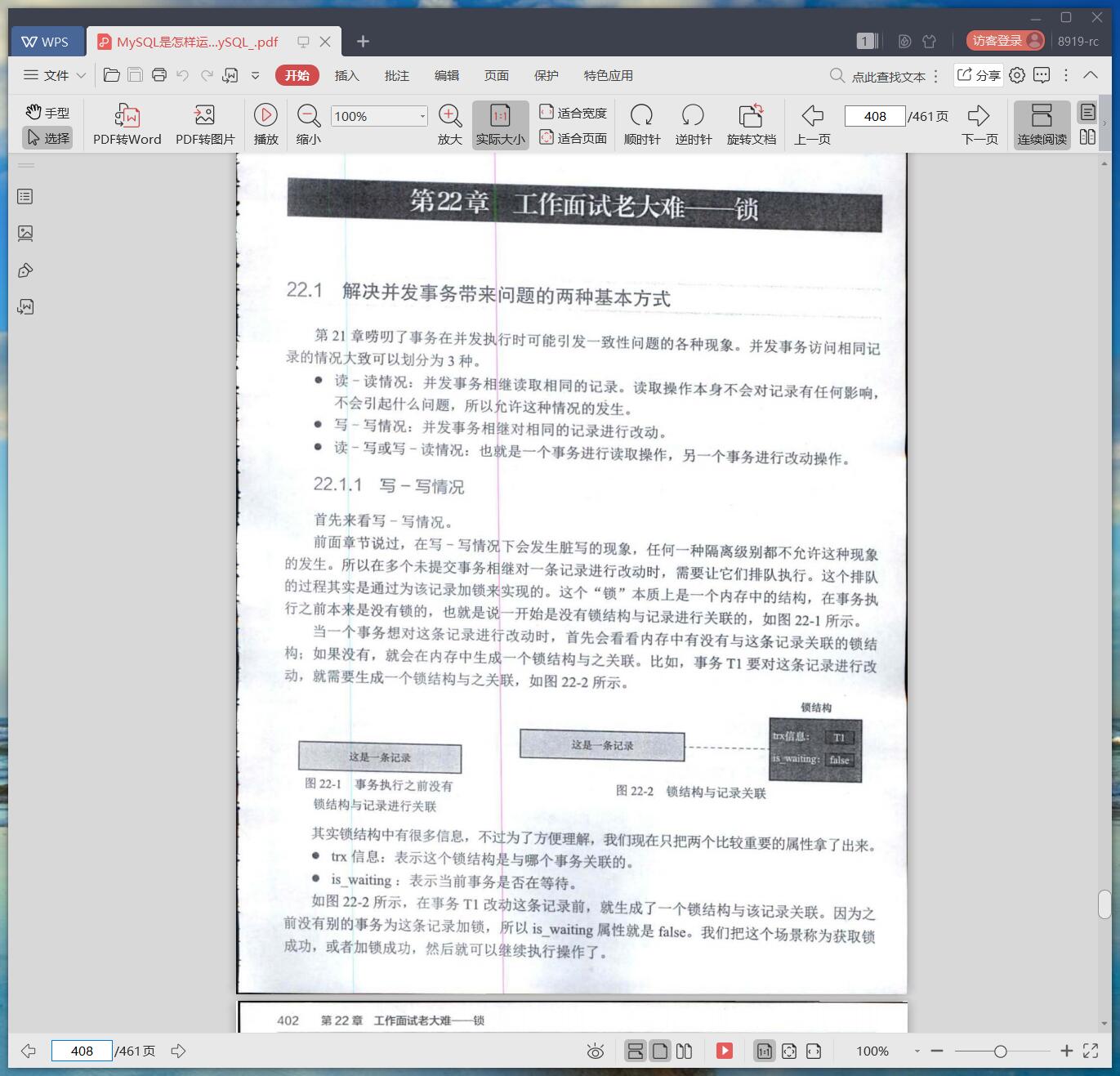The image size is (1120, 1076).
Task: Click the 分享 share button
Action: coord(979,75)
